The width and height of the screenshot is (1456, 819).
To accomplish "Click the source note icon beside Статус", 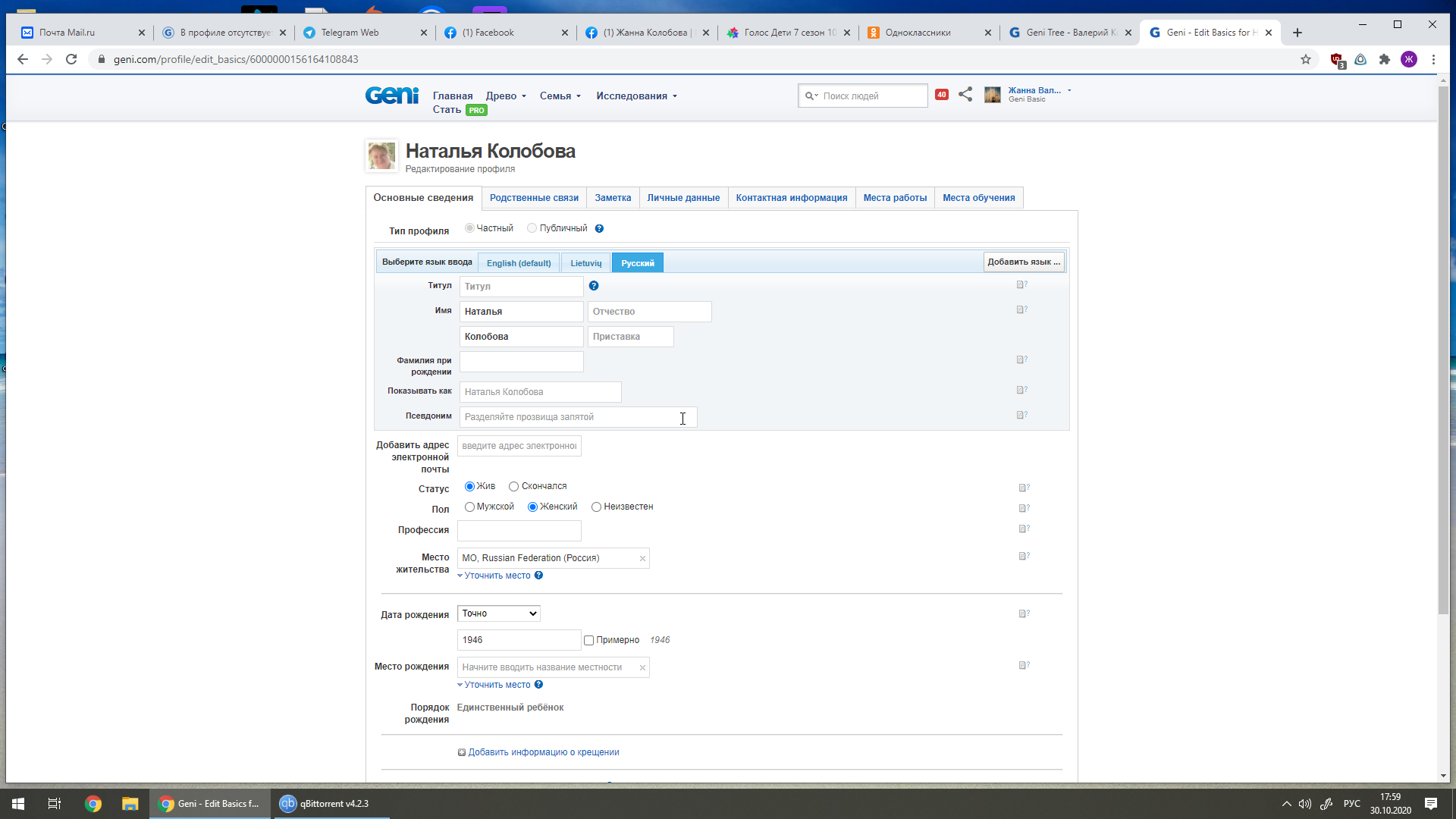I will 1024,488.
